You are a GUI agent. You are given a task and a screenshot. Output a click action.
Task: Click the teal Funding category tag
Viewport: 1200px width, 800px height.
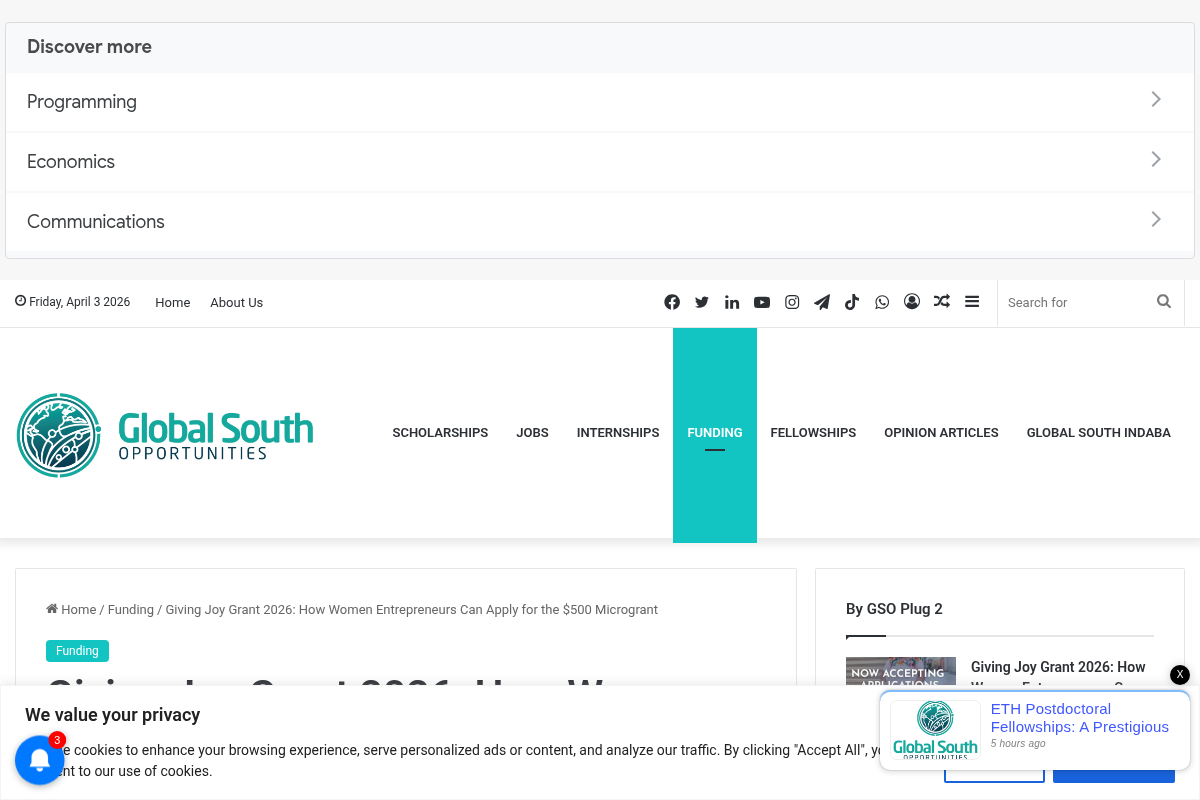tap(77, 651)
